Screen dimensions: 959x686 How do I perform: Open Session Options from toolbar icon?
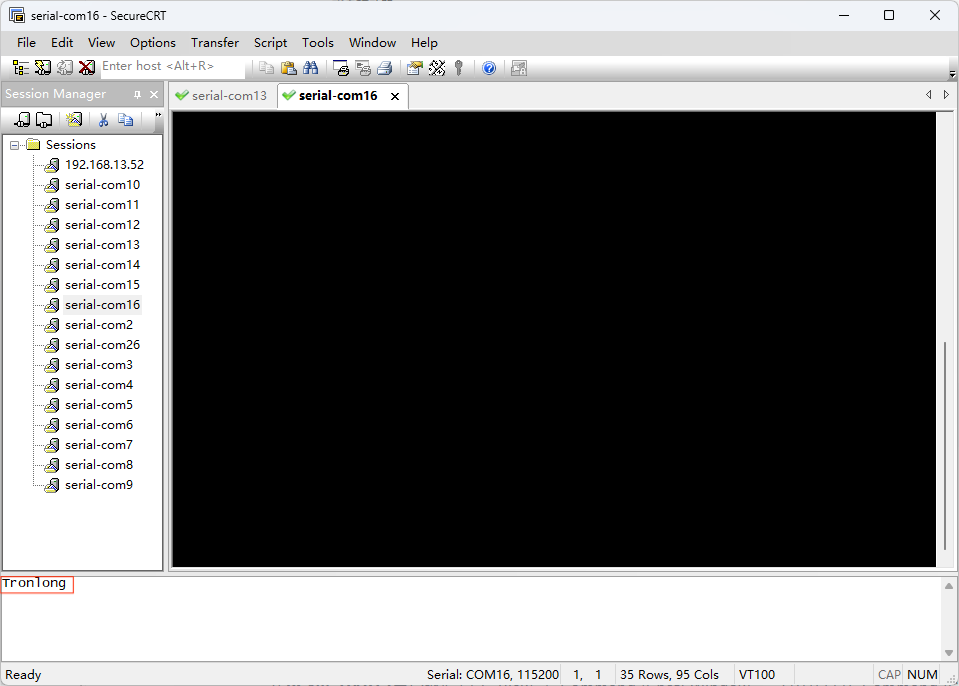[x=414, y=68]
